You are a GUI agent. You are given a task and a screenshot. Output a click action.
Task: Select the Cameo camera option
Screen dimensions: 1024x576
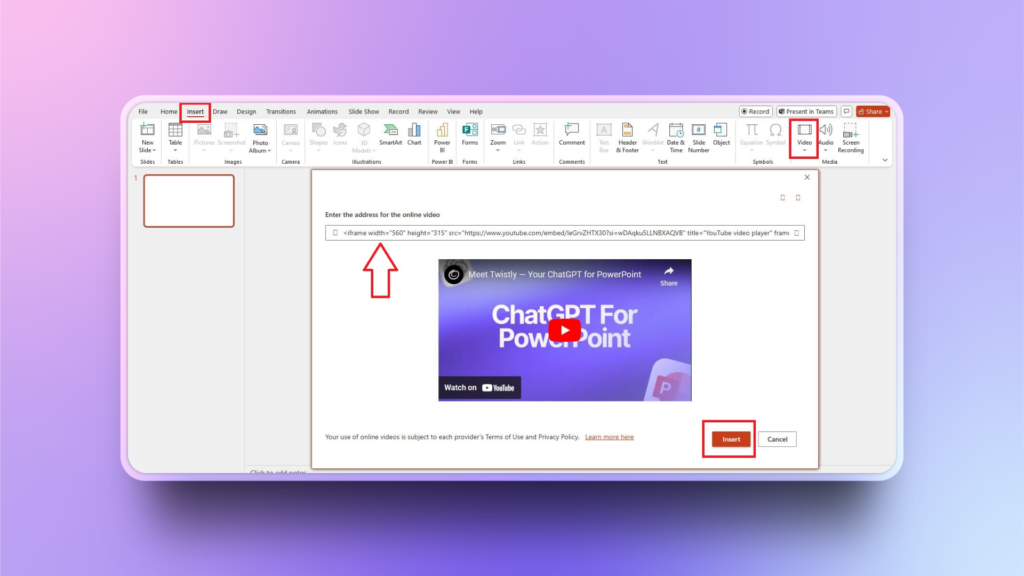point(291,137)
